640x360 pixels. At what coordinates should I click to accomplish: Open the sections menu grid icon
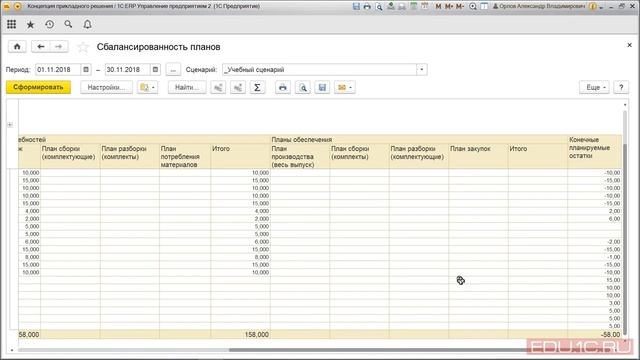11,24
